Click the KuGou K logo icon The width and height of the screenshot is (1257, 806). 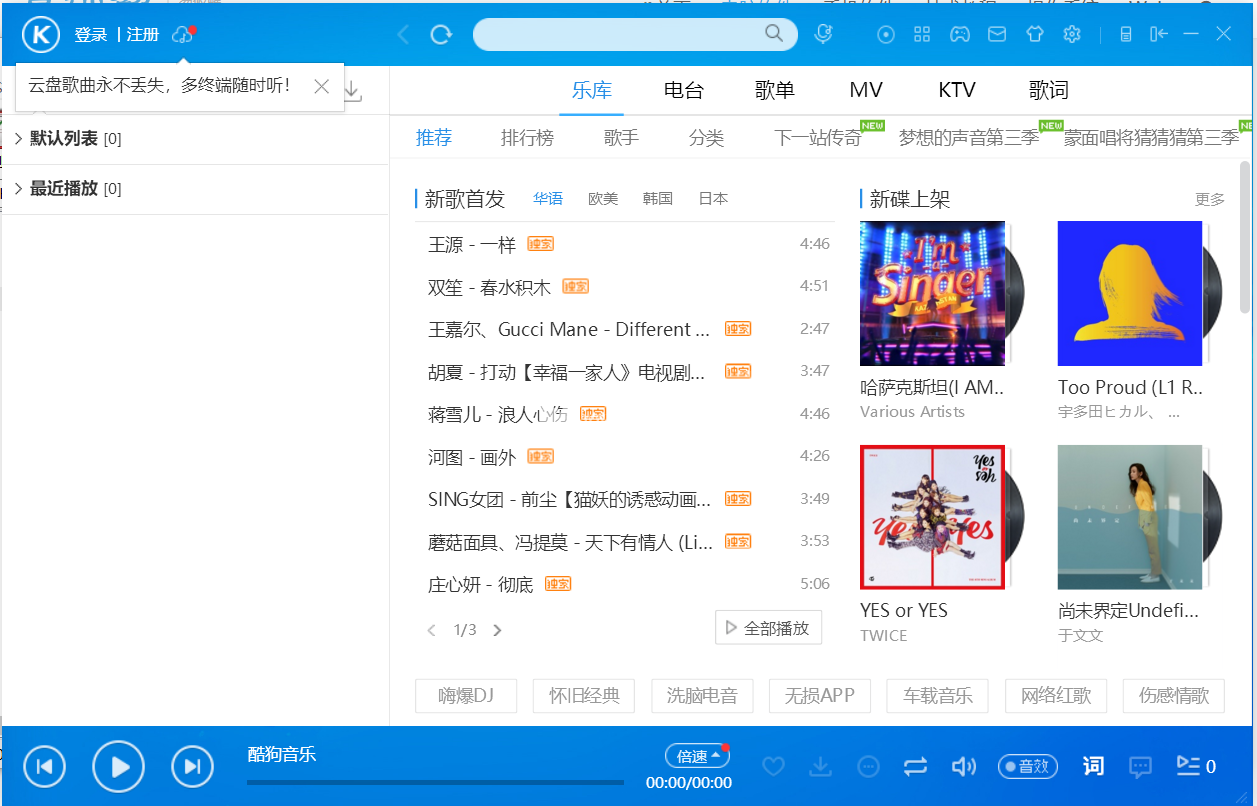point(42,35)
